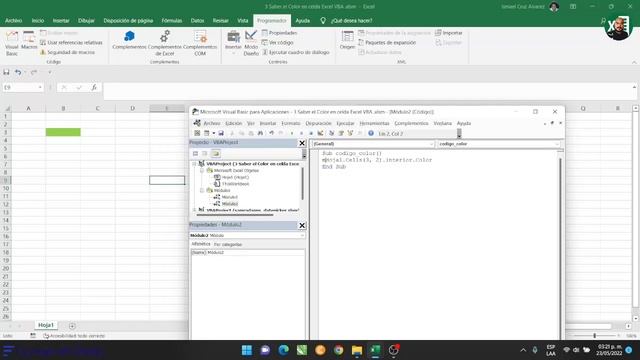Open the Macros dialog in the ribbon
The height and width of the screenshot is (360, 640).
tap(29, 41)
